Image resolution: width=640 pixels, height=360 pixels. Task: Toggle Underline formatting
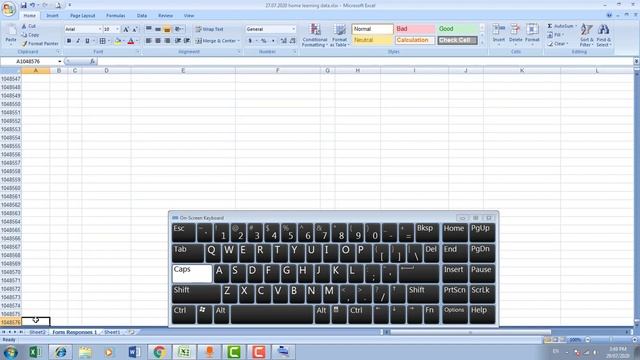(x=87, y=41)
